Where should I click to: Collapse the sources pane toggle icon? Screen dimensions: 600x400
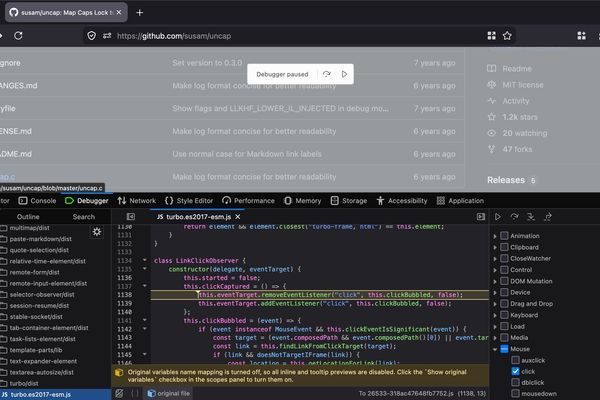[131, 217]
